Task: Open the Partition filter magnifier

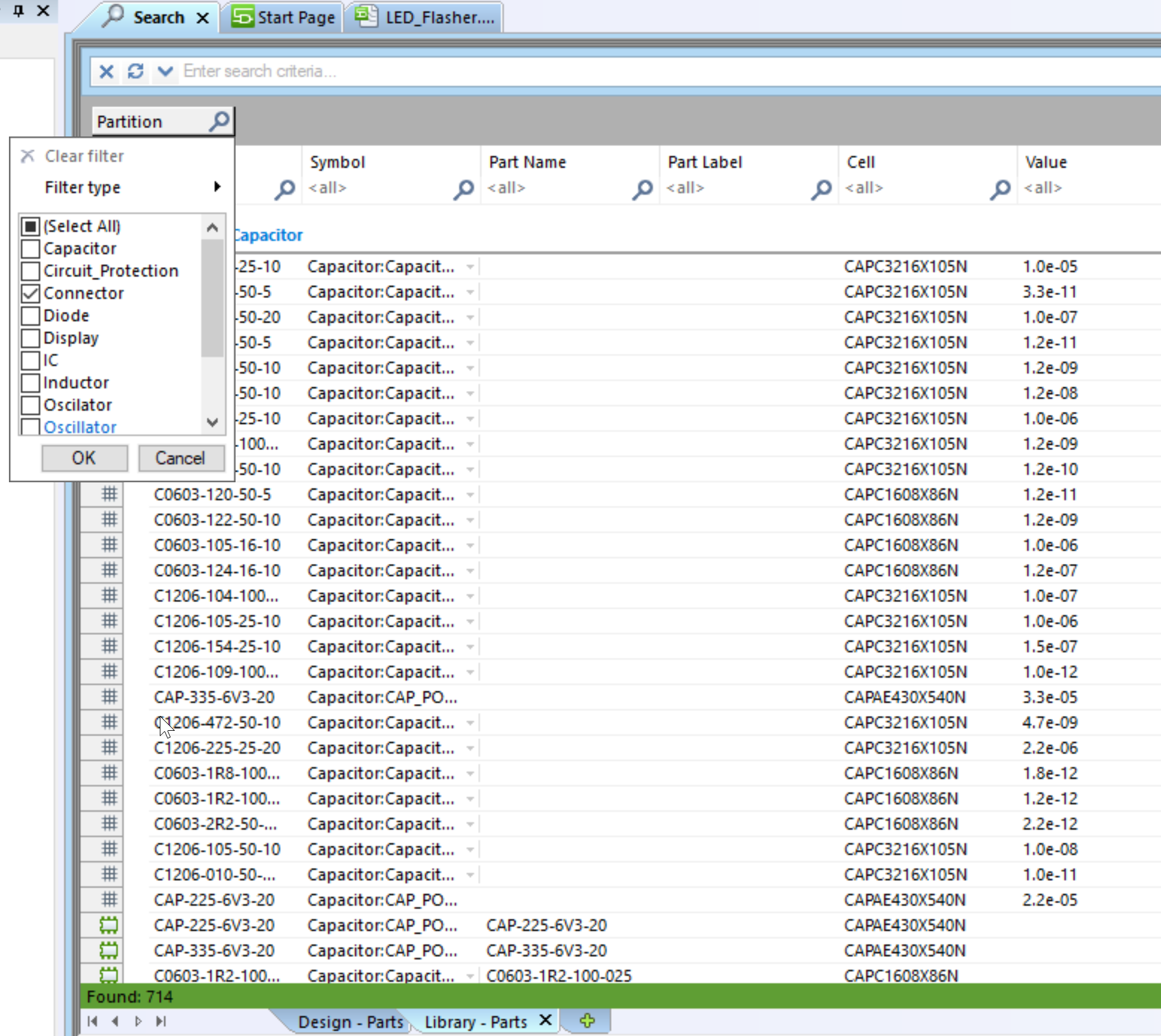Action: pyautogui.click(x=219, y=121)
